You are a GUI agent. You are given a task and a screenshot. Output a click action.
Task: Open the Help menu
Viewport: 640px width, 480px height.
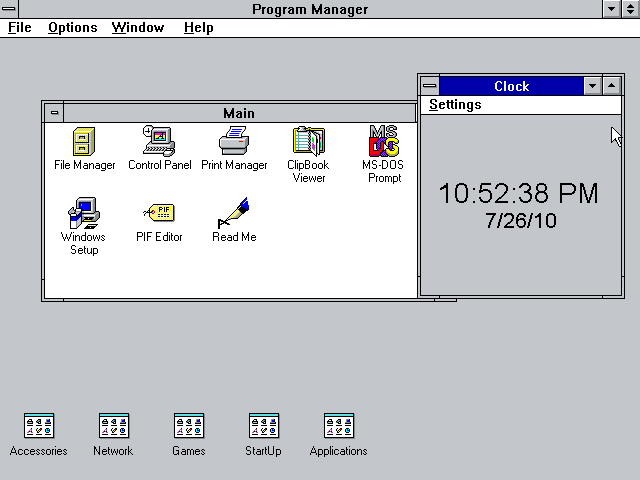[x=198, y=28]
